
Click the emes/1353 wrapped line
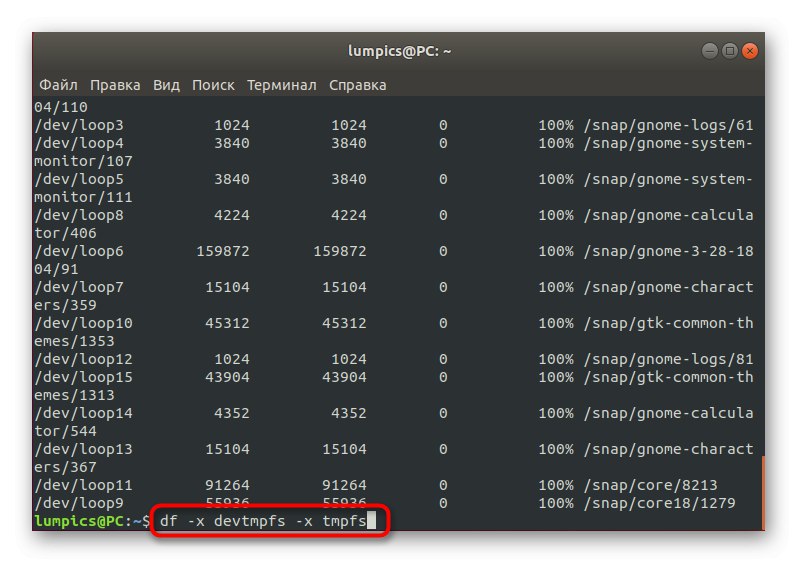74,341
